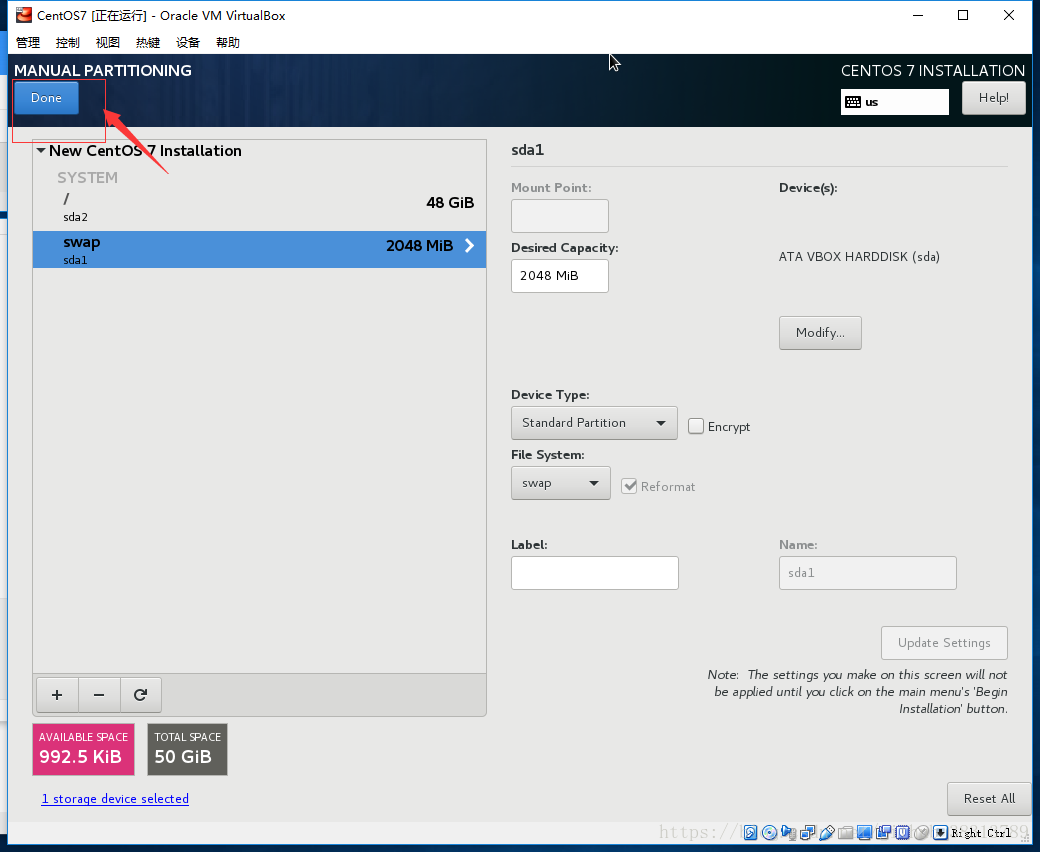Open Device Type Standard Partition dropdown
Viewport: 1040px width, 852px height.
(594, 423)
